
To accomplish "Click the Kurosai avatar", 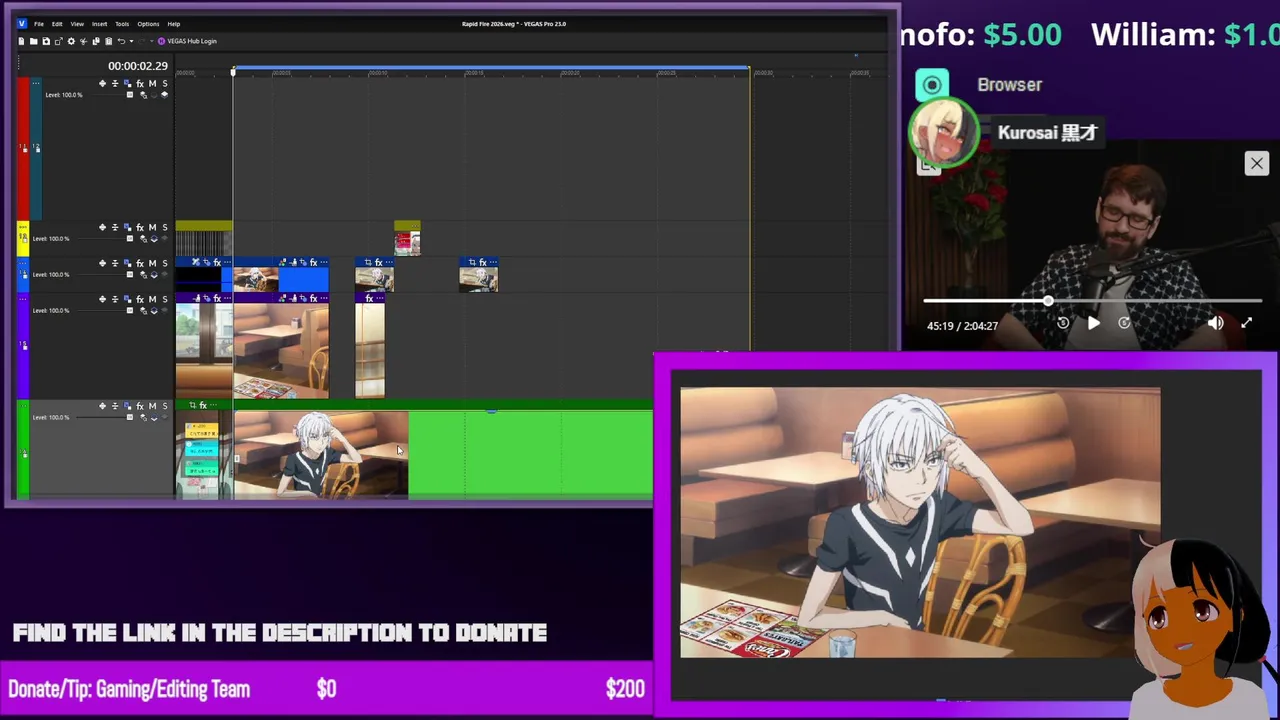I will tap(943, 132).
